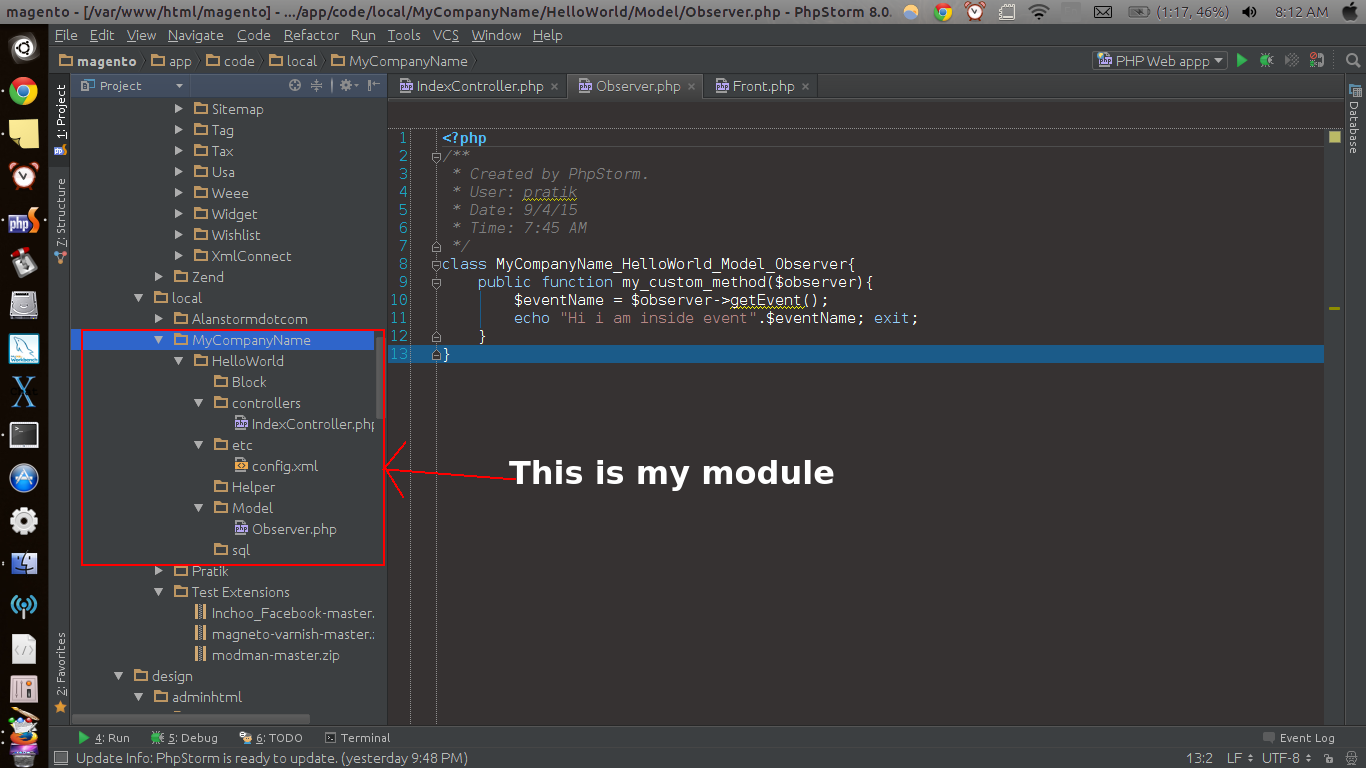The height and width of the screenshot is (768, 1366).
Task: Open the Terminal tool window
Action: (x=357, y=738)
